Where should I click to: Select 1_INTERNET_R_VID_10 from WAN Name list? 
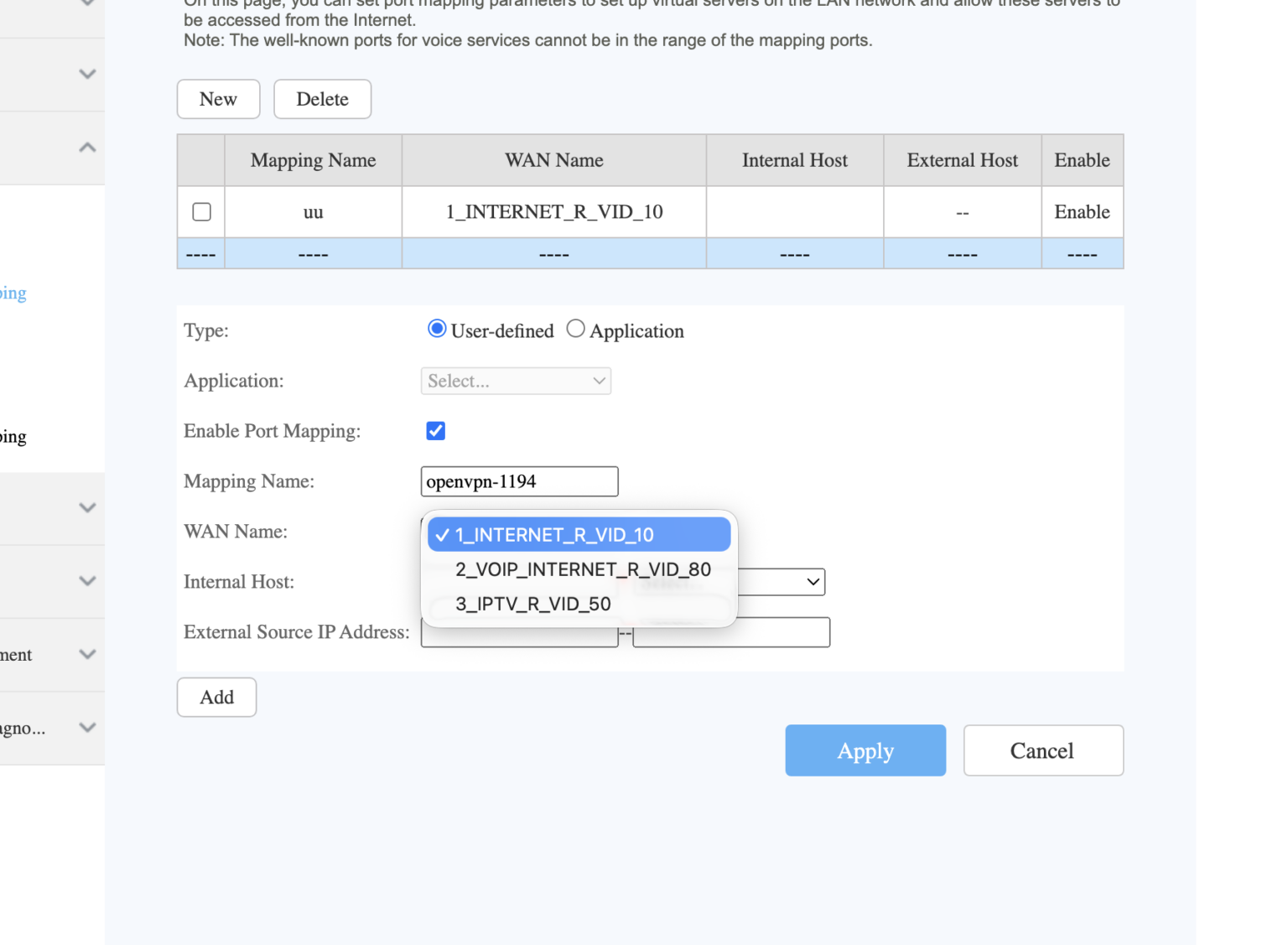tap(579, 534)
